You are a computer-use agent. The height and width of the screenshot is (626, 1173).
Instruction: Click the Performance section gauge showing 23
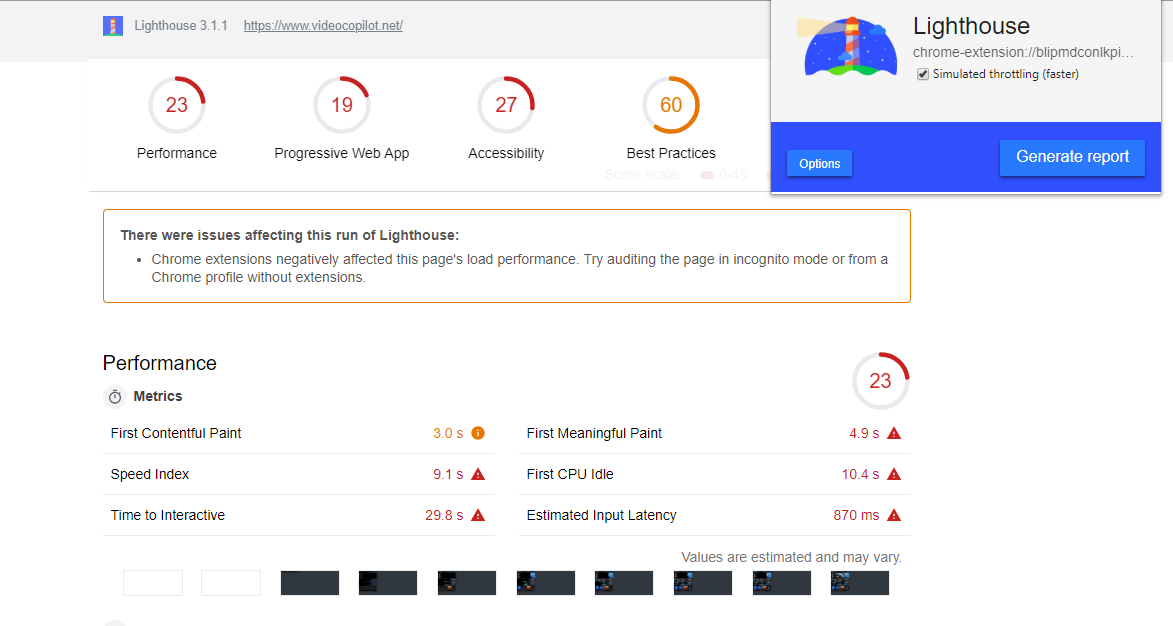(880, 381)
